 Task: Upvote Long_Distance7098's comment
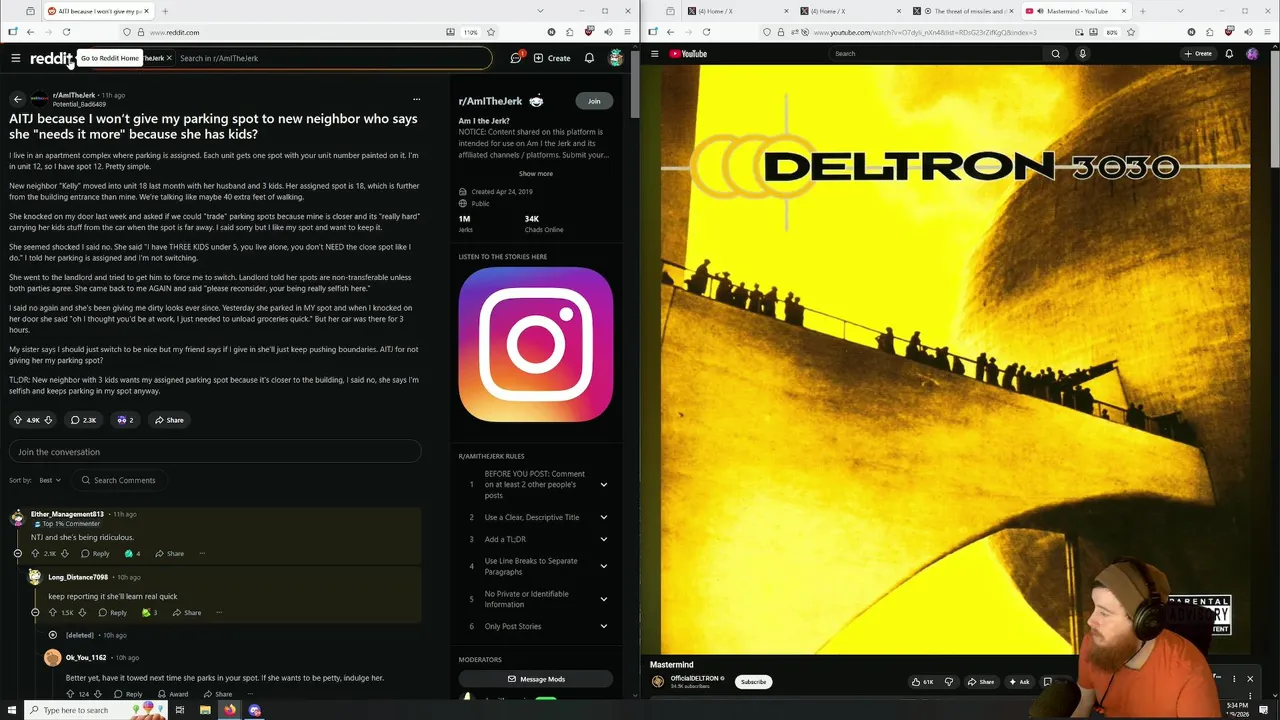click(53, 612)
